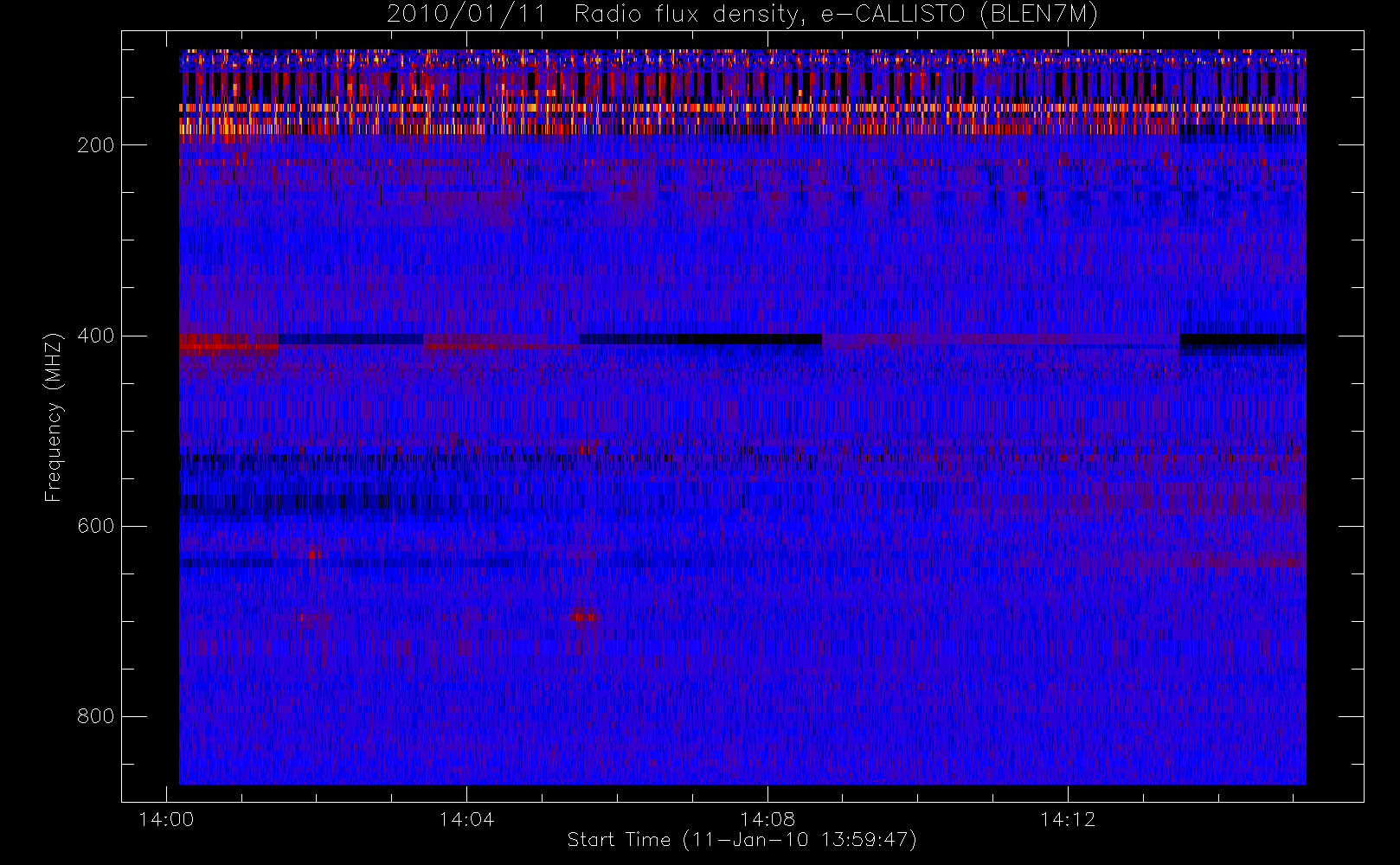Image resolution: width=1400 pixels, height=865 pixels.
Task: Click the 14:08 time tick label
Action: pos(767,819)
